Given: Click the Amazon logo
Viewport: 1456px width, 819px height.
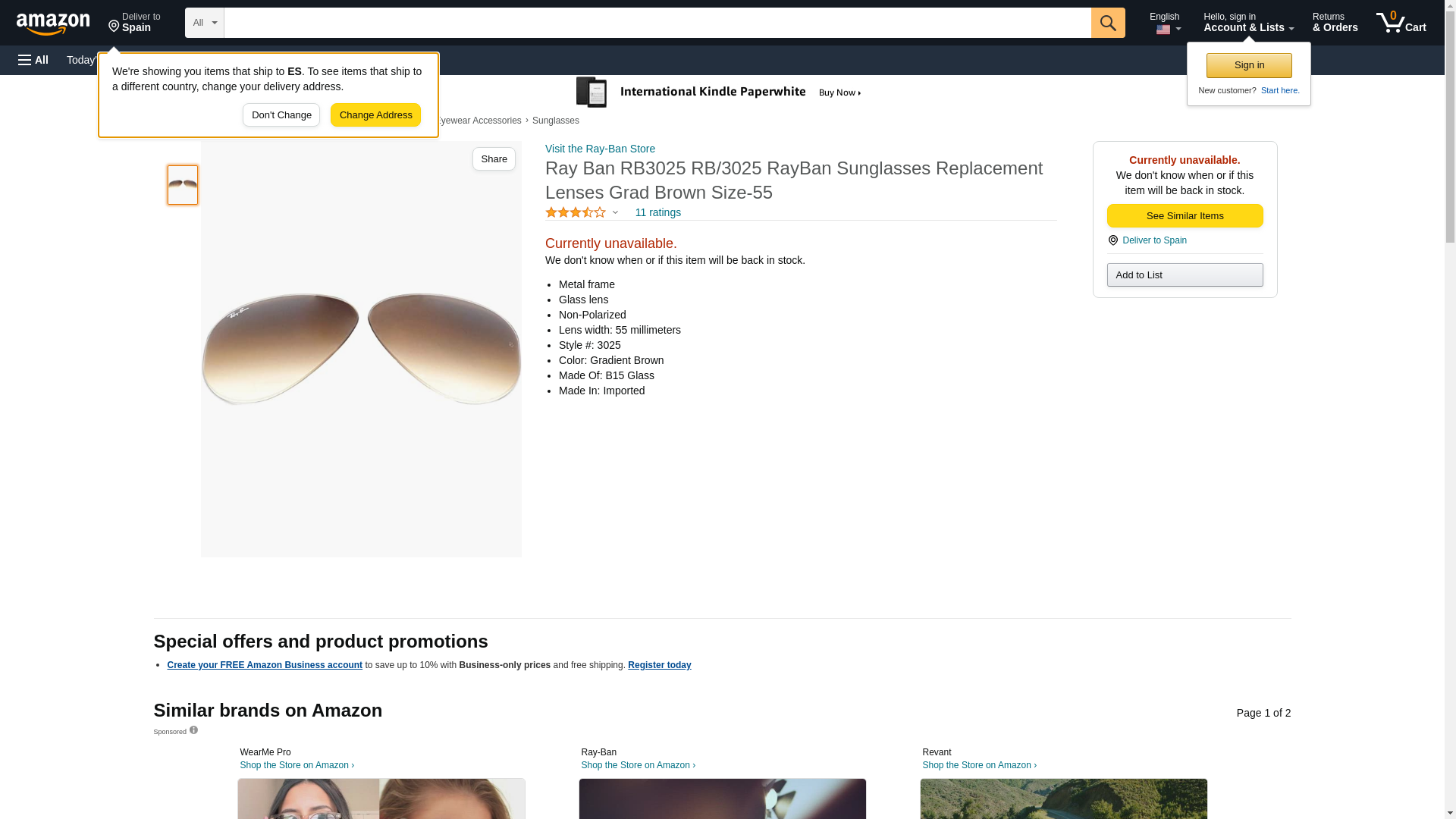Looking at the screenshot, I should (x=53, y=24).
